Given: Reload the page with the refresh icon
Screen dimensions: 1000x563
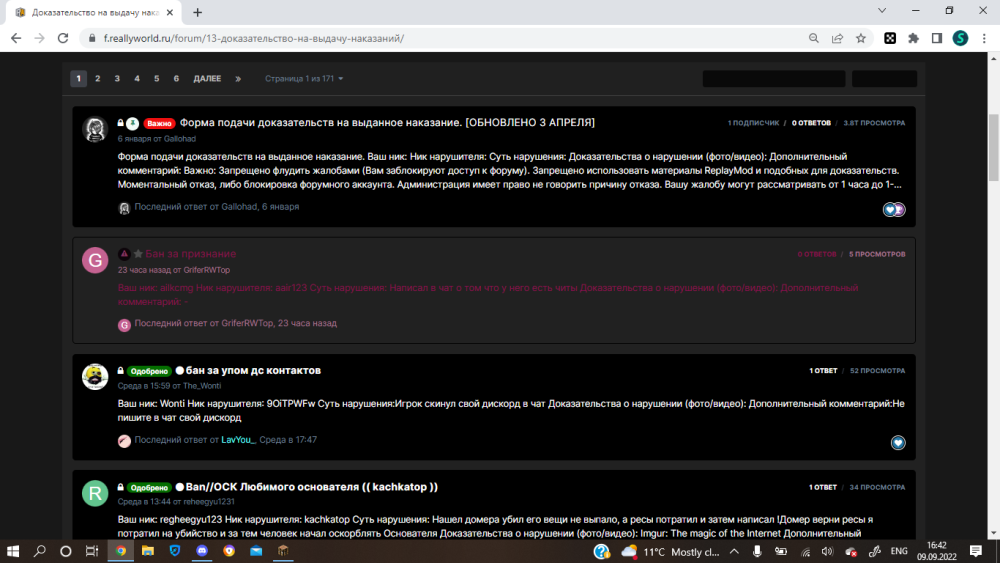Looking at the screenshot, I should click(x=62, y=38).
